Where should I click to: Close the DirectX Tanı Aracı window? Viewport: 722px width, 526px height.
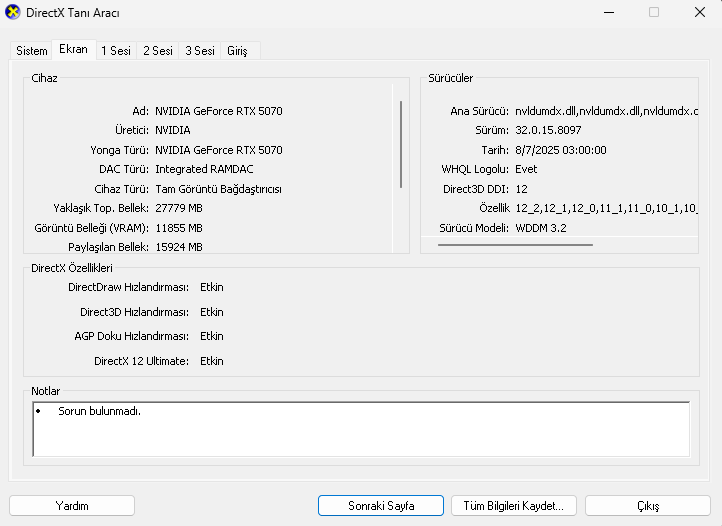pyautogui.click(x=699, y=12)
